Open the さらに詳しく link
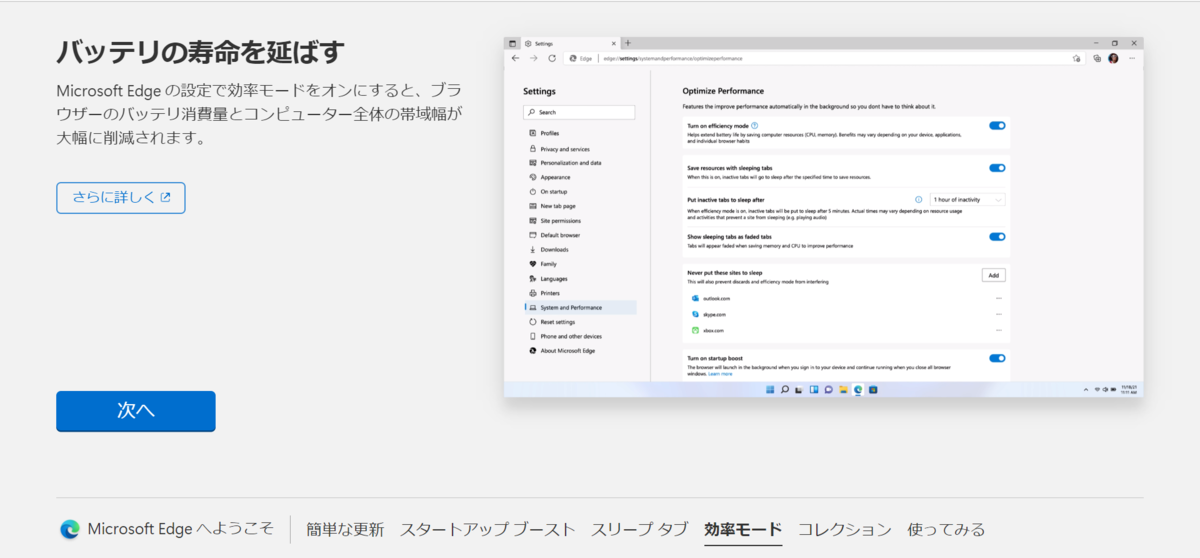 pyautogui.click(x=121, y=197)
